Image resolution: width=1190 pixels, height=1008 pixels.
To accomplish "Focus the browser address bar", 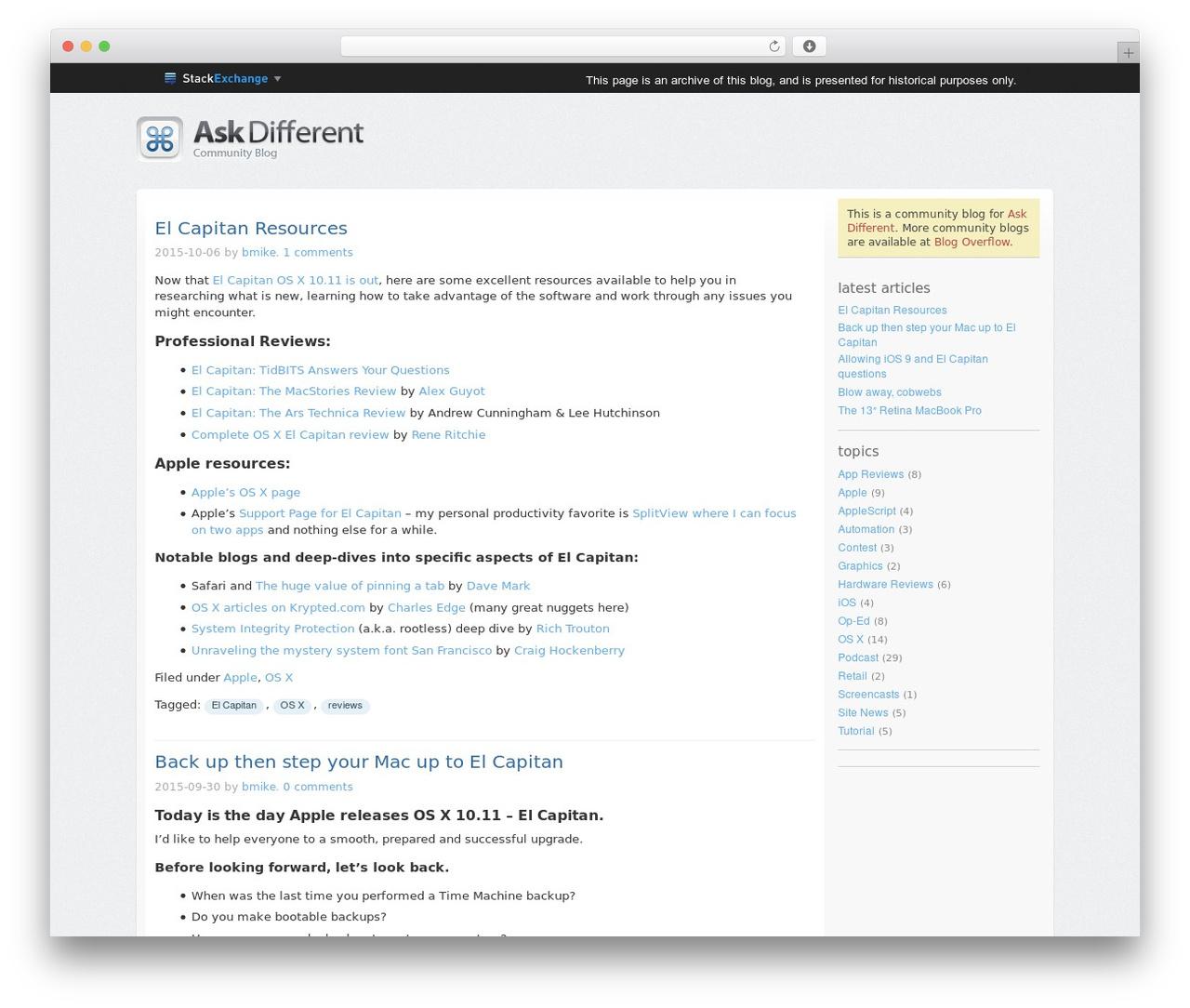I will (x=563, y=46).
